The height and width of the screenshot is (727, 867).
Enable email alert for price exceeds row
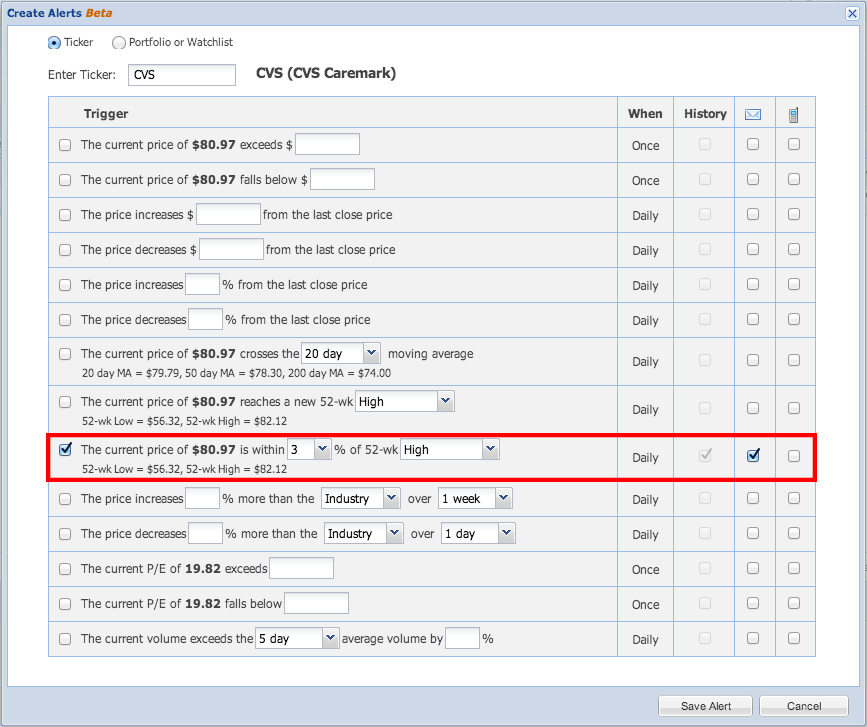point(753,144)
